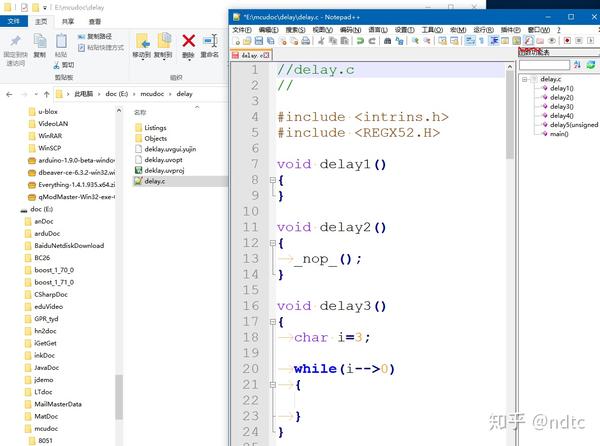Viewport: 600px width, 446px height.
Task: Click the Undo arrow in Notepad++ toolbar
Action: point(360,41)
